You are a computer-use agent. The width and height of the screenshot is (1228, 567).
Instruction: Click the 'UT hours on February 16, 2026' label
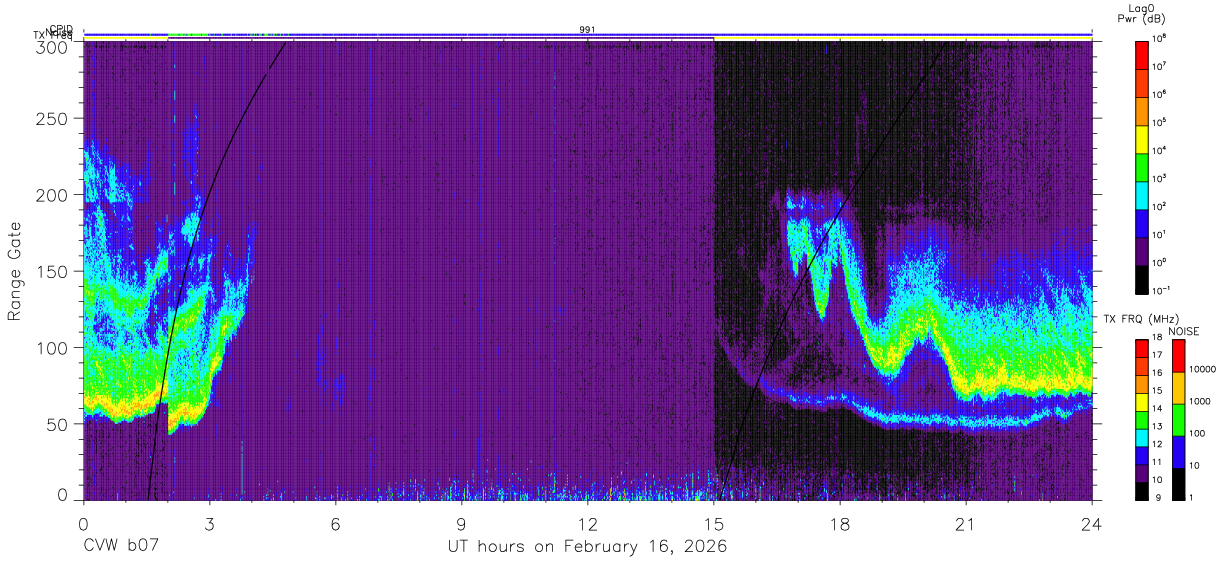(587, 547)
